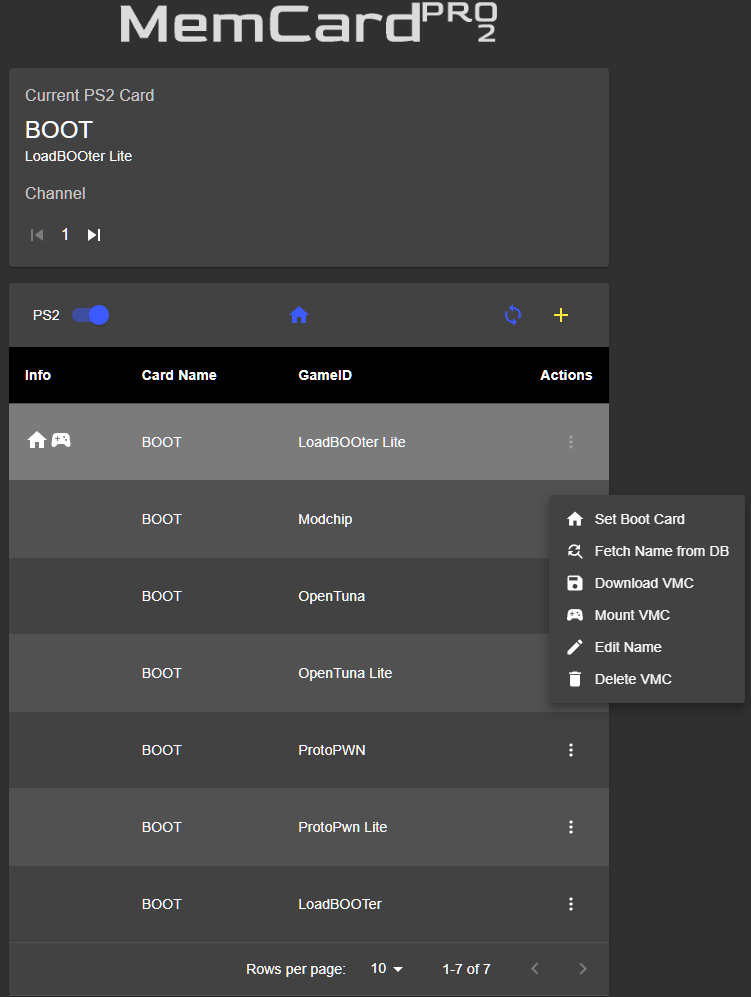
Task: Open actions menu for LoadBOOter Lite row
Action: (571, 442)
